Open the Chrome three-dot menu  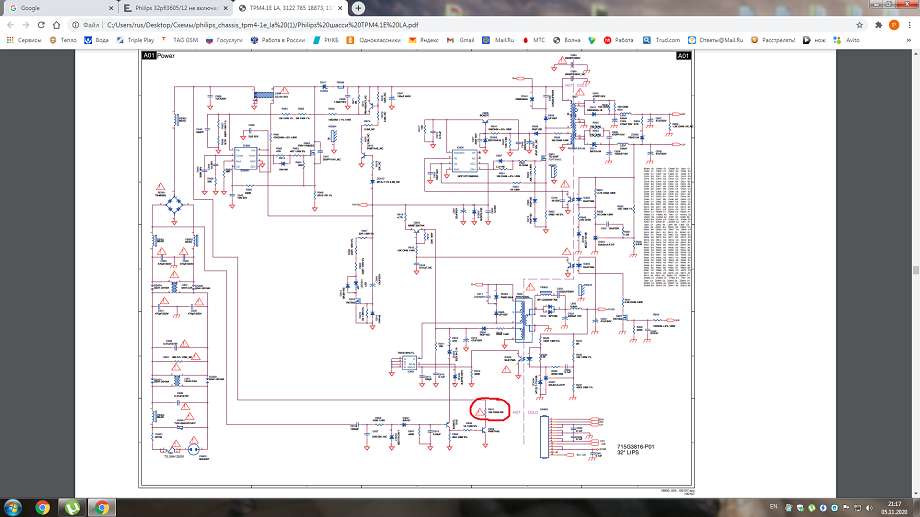coord(909,24)
